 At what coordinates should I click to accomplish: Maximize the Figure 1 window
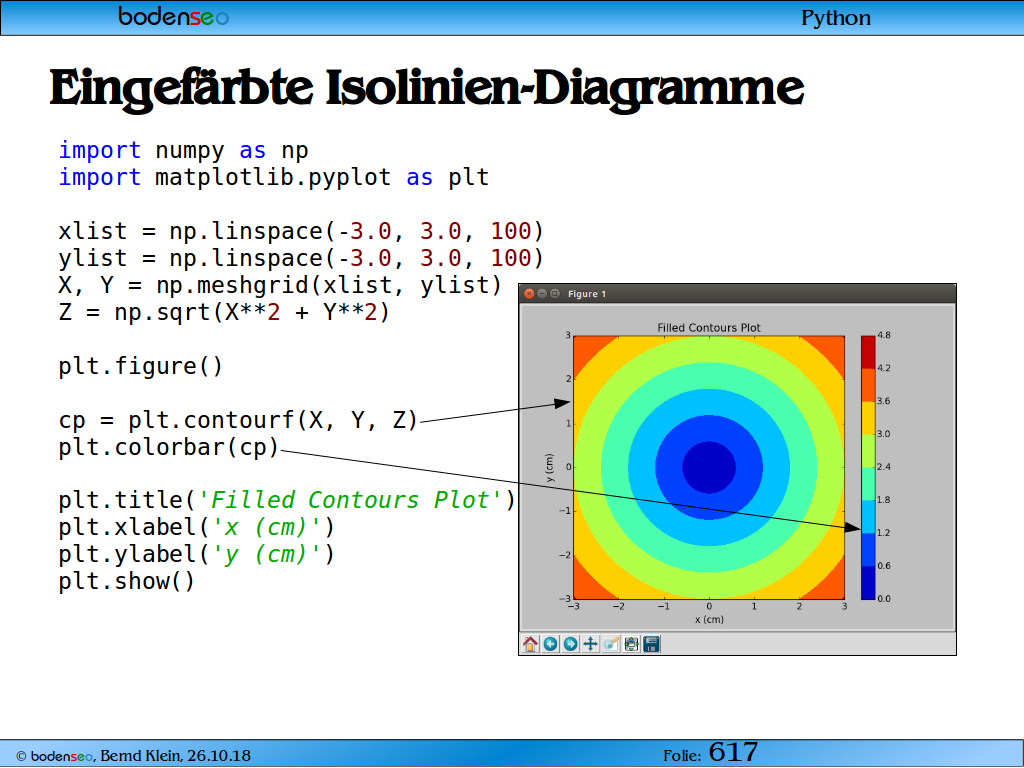pyautogui.click(x=554, y=294)
